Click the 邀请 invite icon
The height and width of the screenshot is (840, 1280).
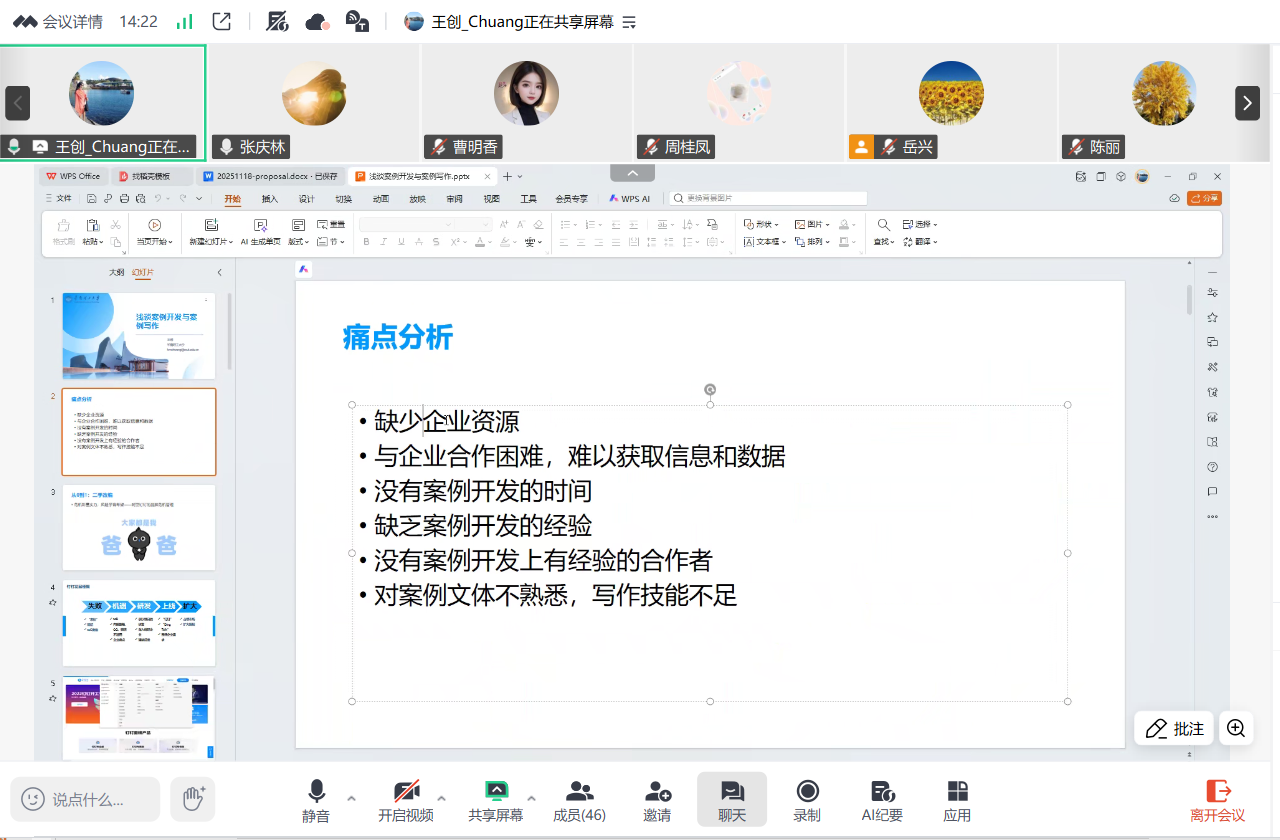657,793
